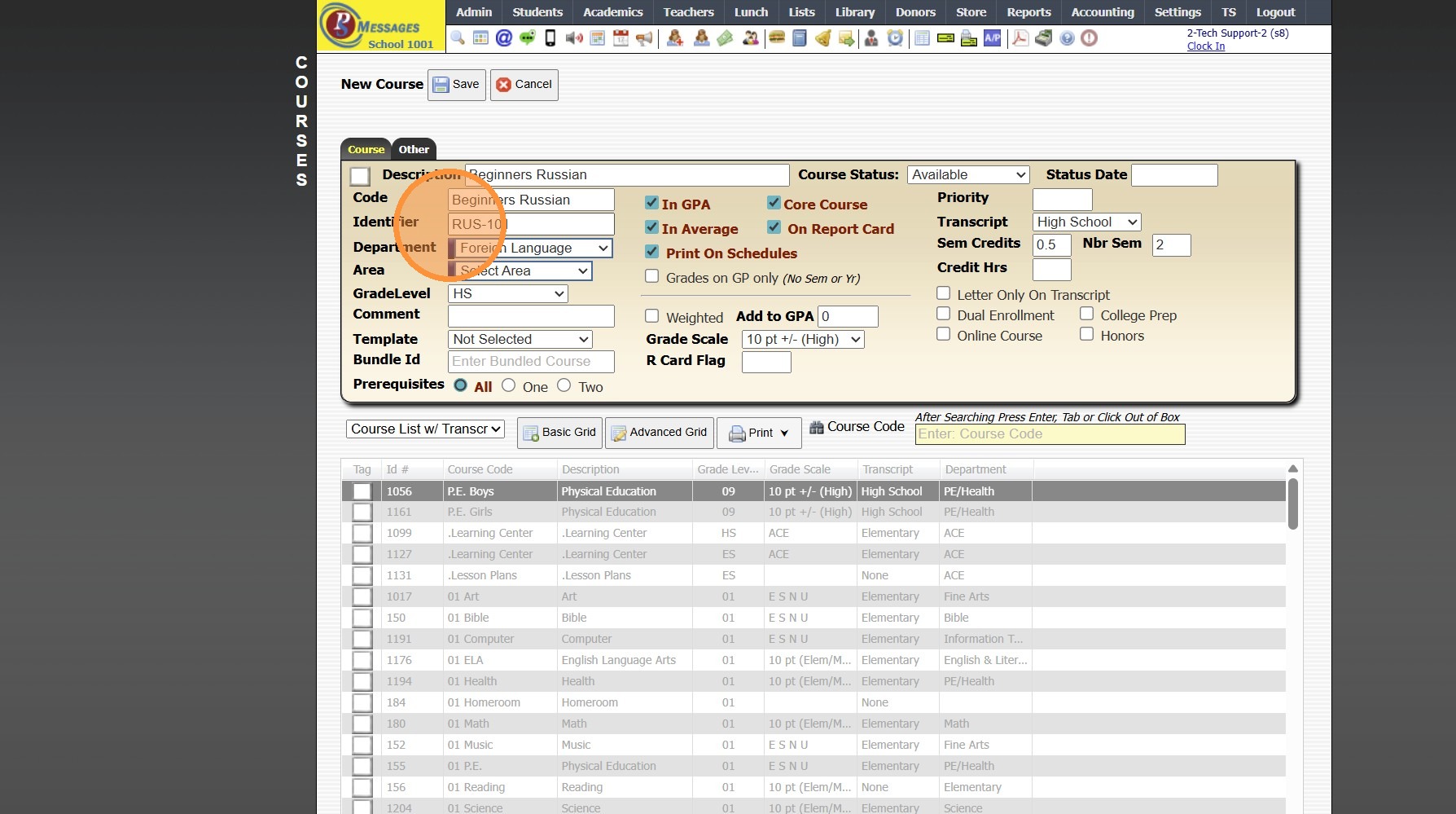Click the cash register icon
Viewport: 1456px width, 814px height.
[1043, 38]
